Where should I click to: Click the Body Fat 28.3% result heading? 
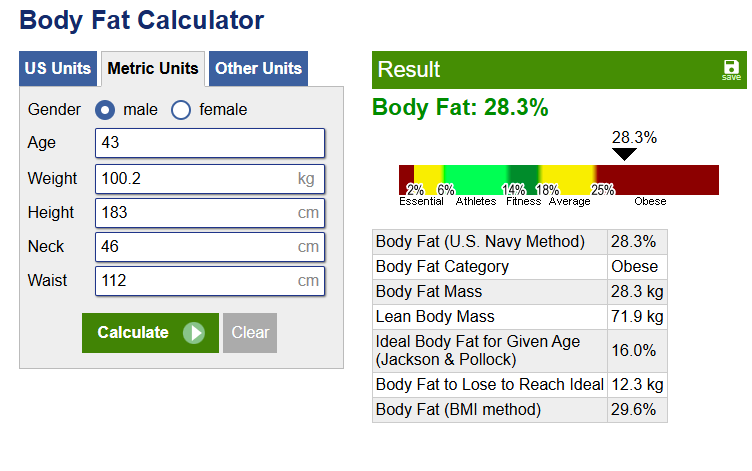click(460, 108)
